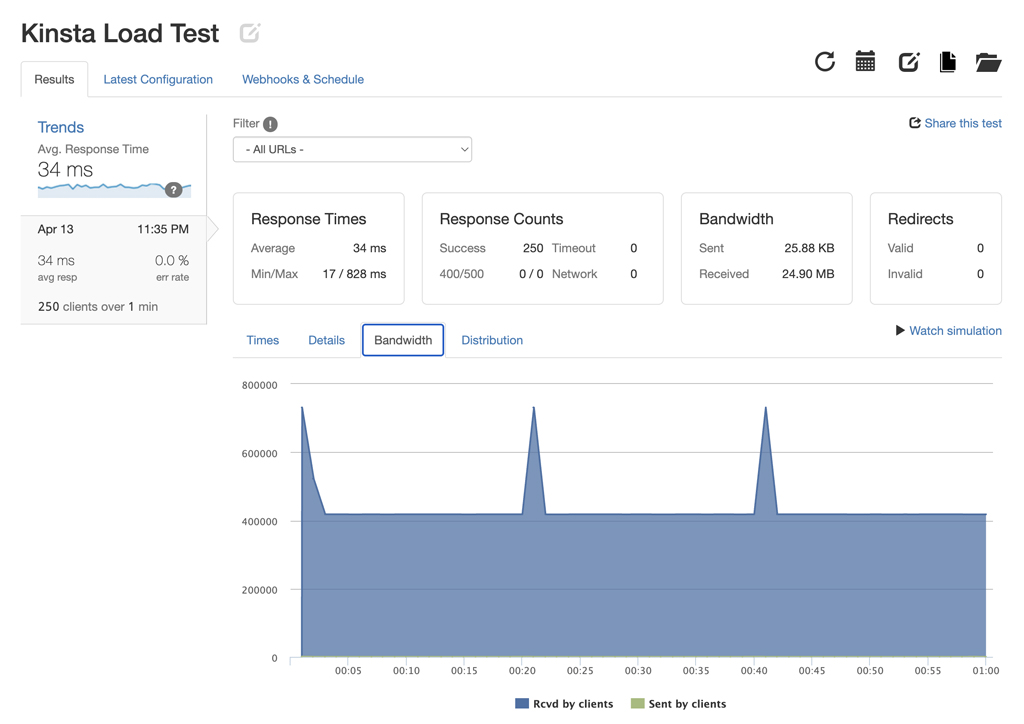Open the Webhooks & Schedule tab

pyautogui.click(x=303, y=79)
